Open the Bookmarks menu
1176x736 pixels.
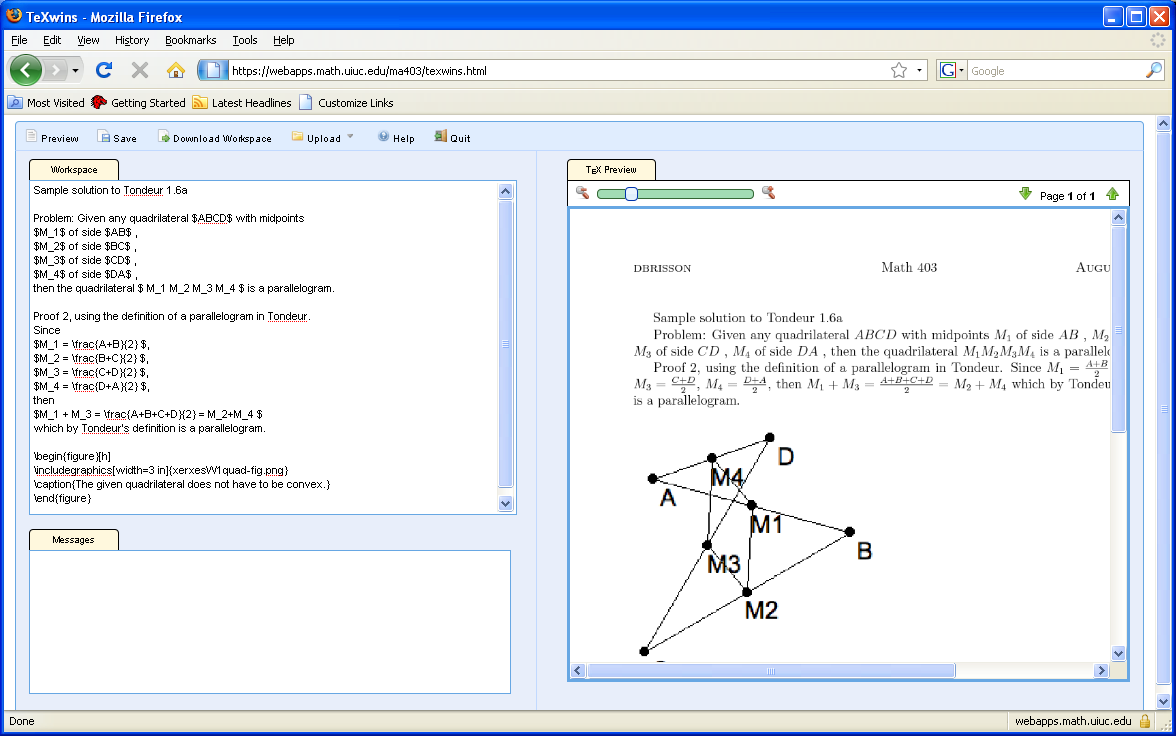tap(190, 40)
